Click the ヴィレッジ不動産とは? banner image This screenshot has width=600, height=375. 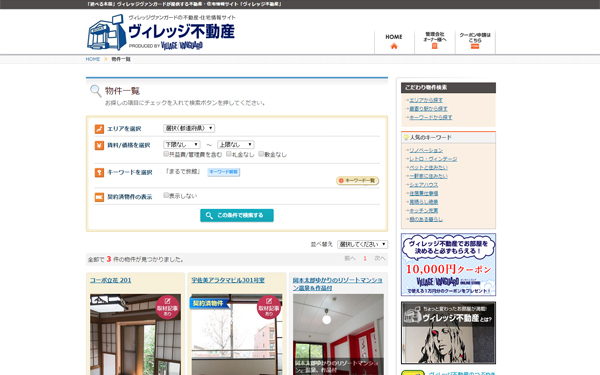[x=448, y=333]
